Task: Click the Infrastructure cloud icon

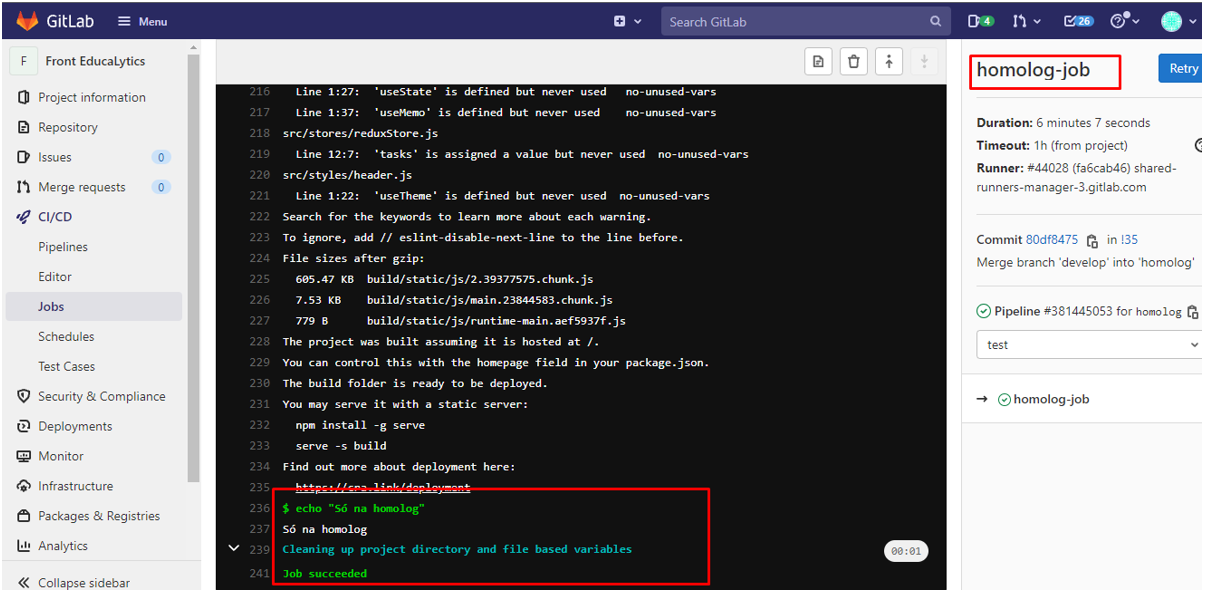Action: [x=24, y=486]
